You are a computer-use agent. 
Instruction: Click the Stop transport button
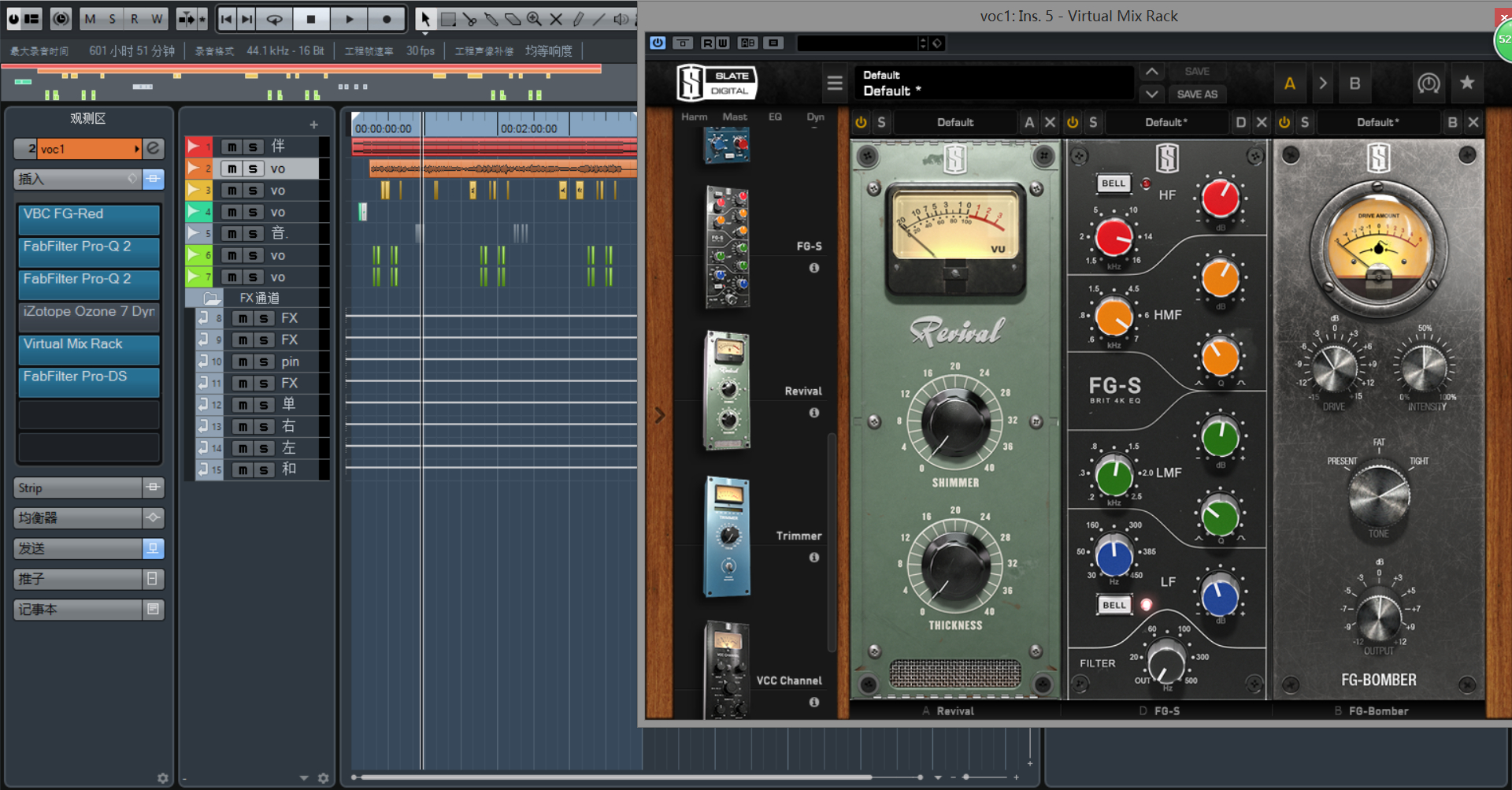point(311,19)
